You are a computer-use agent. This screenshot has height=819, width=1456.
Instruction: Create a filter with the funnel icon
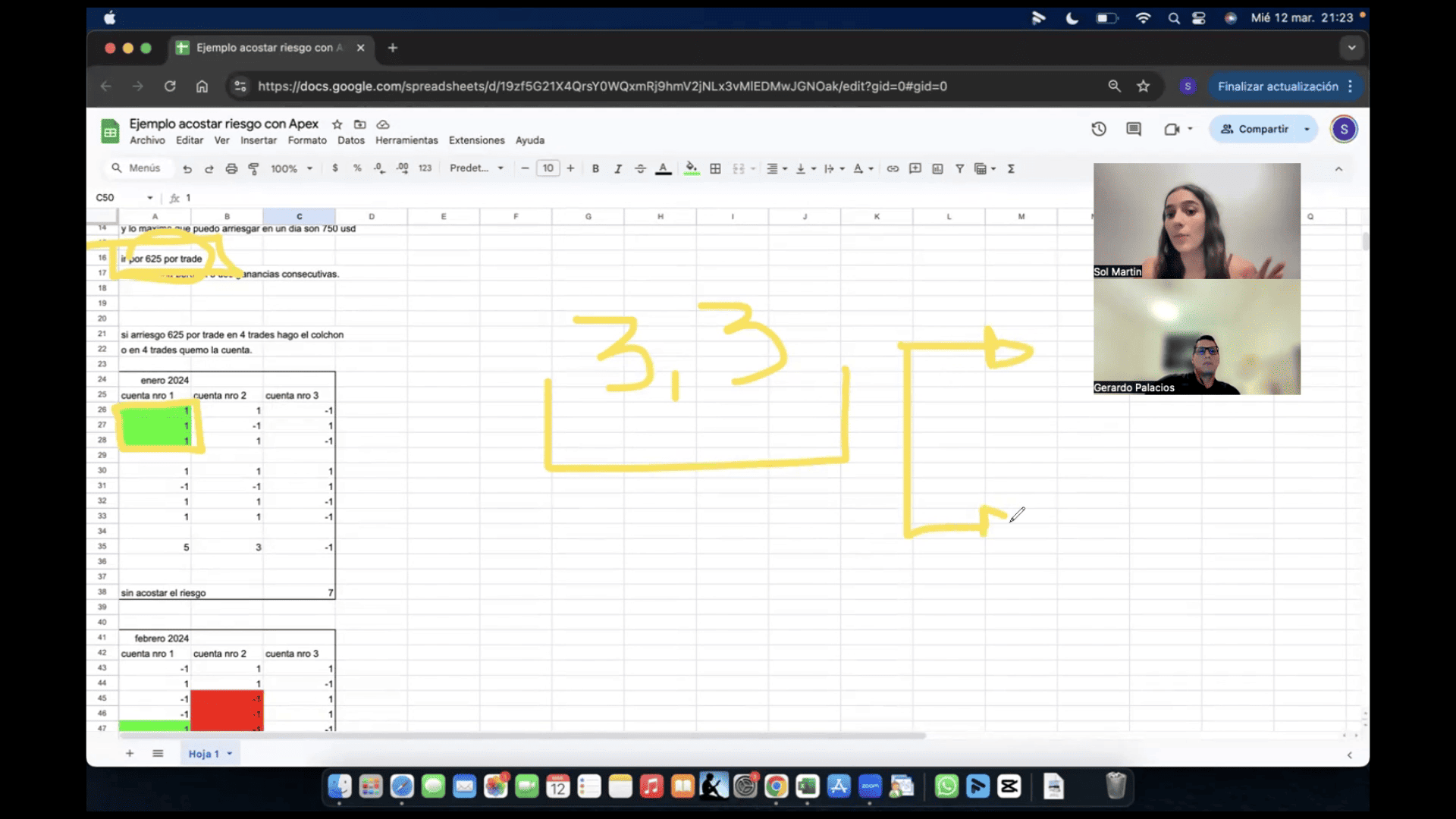(960, 168)
